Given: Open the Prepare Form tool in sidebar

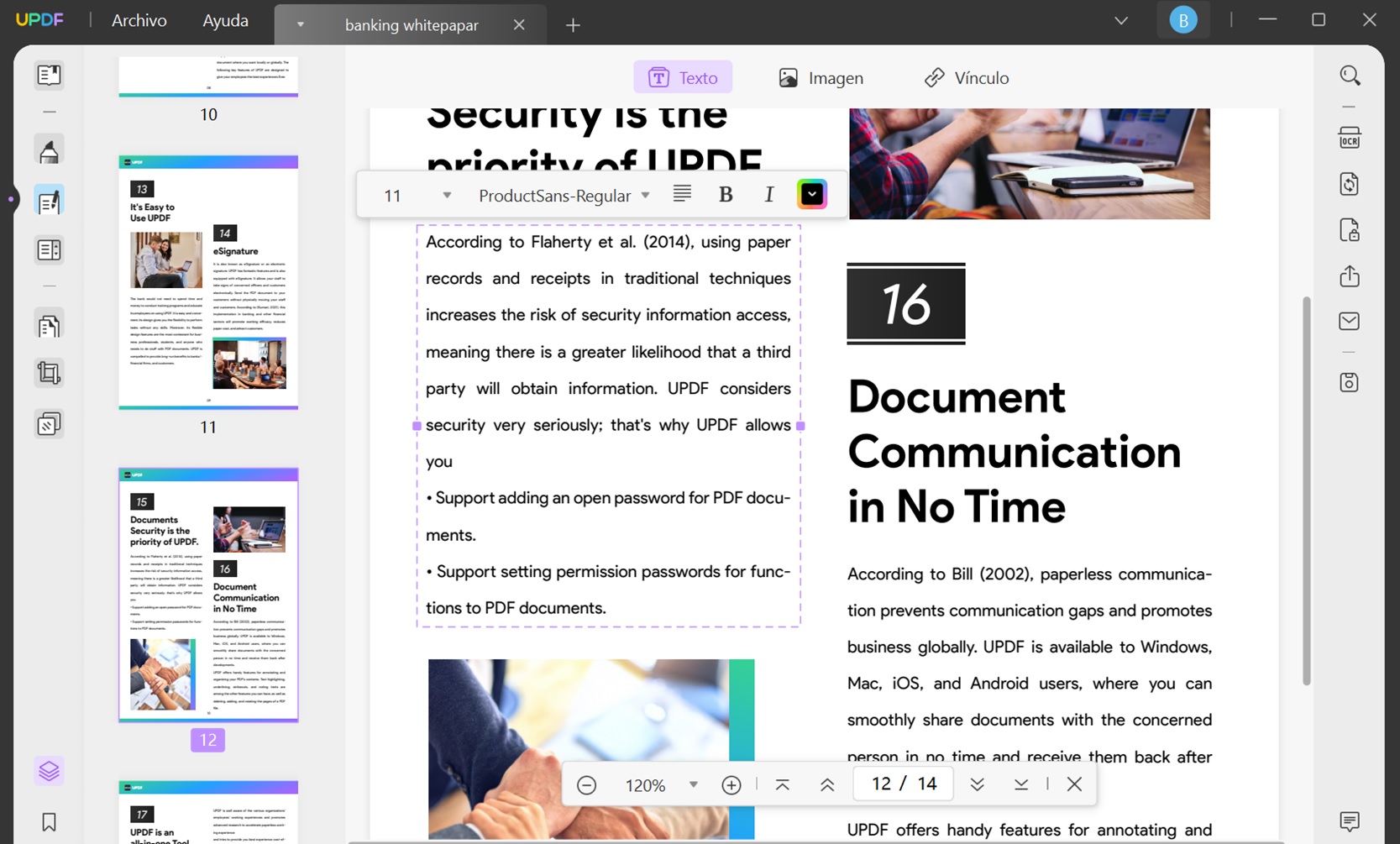Looking at the screenshot, I should (x=49, y=249).
